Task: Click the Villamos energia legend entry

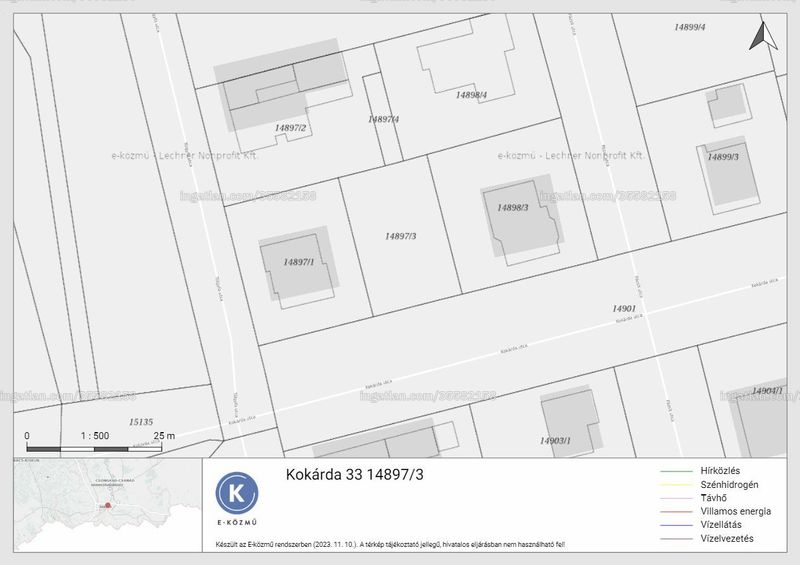Action: click(715, 511)
